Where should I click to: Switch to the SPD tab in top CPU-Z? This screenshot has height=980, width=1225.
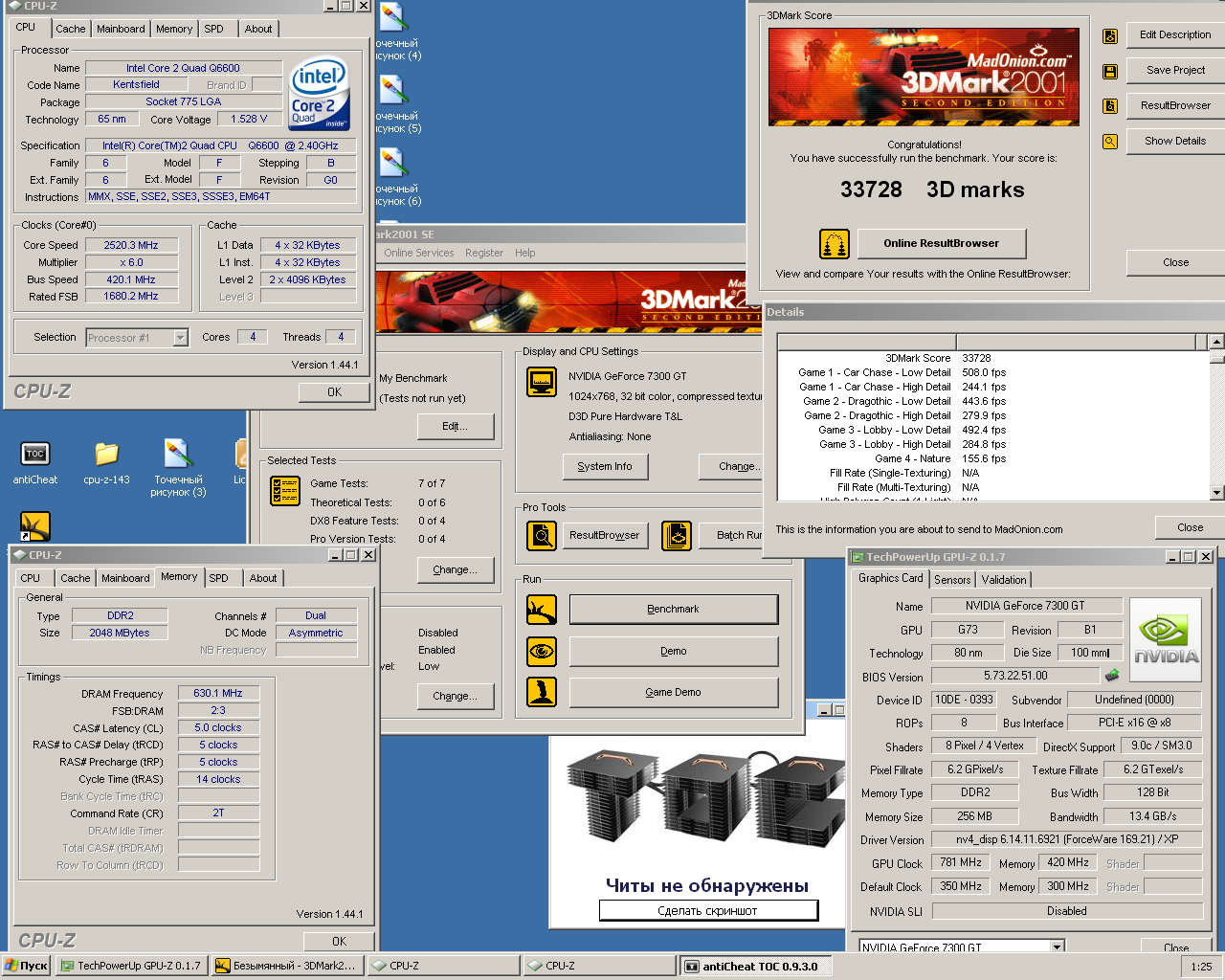pos(214,29)
